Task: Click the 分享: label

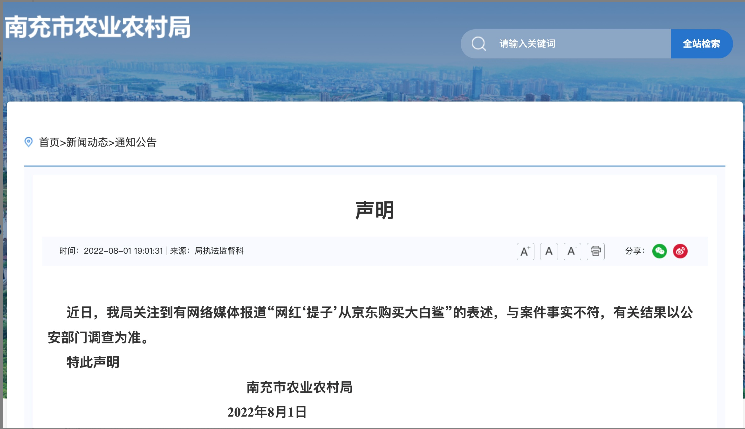Action: [x=635, y=251]
